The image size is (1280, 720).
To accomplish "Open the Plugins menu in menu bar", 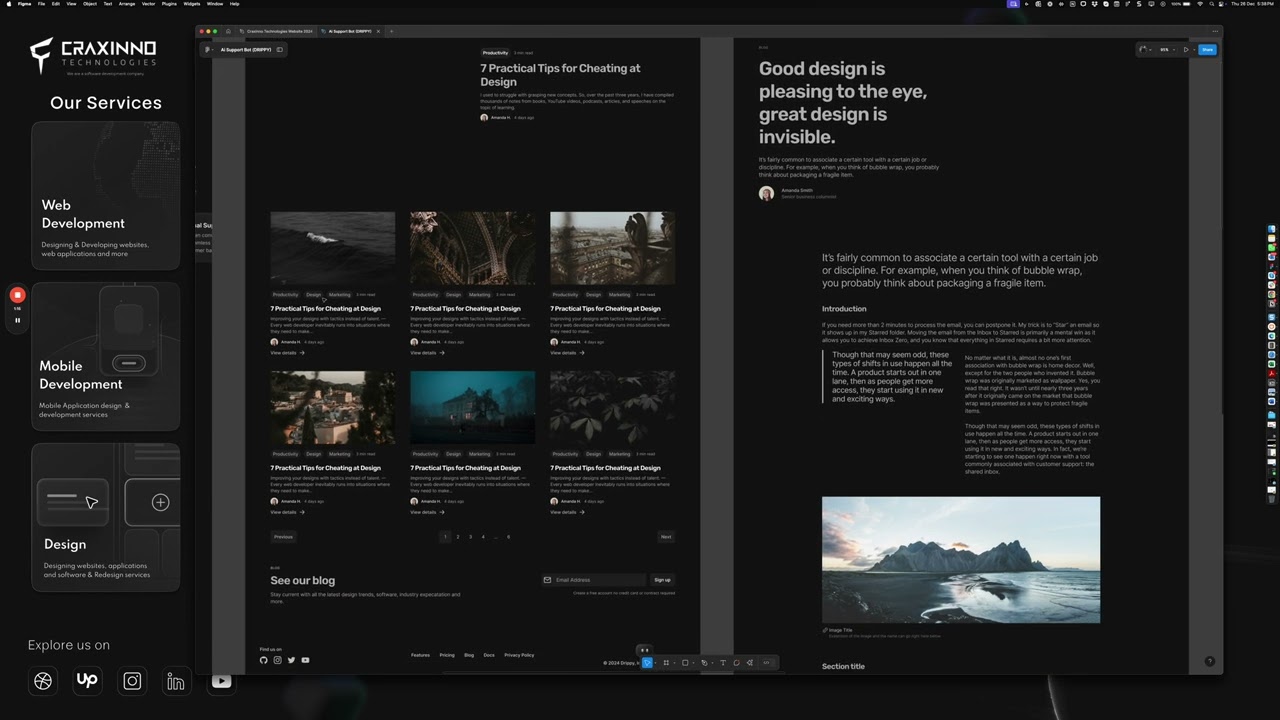I will (169, 4).
